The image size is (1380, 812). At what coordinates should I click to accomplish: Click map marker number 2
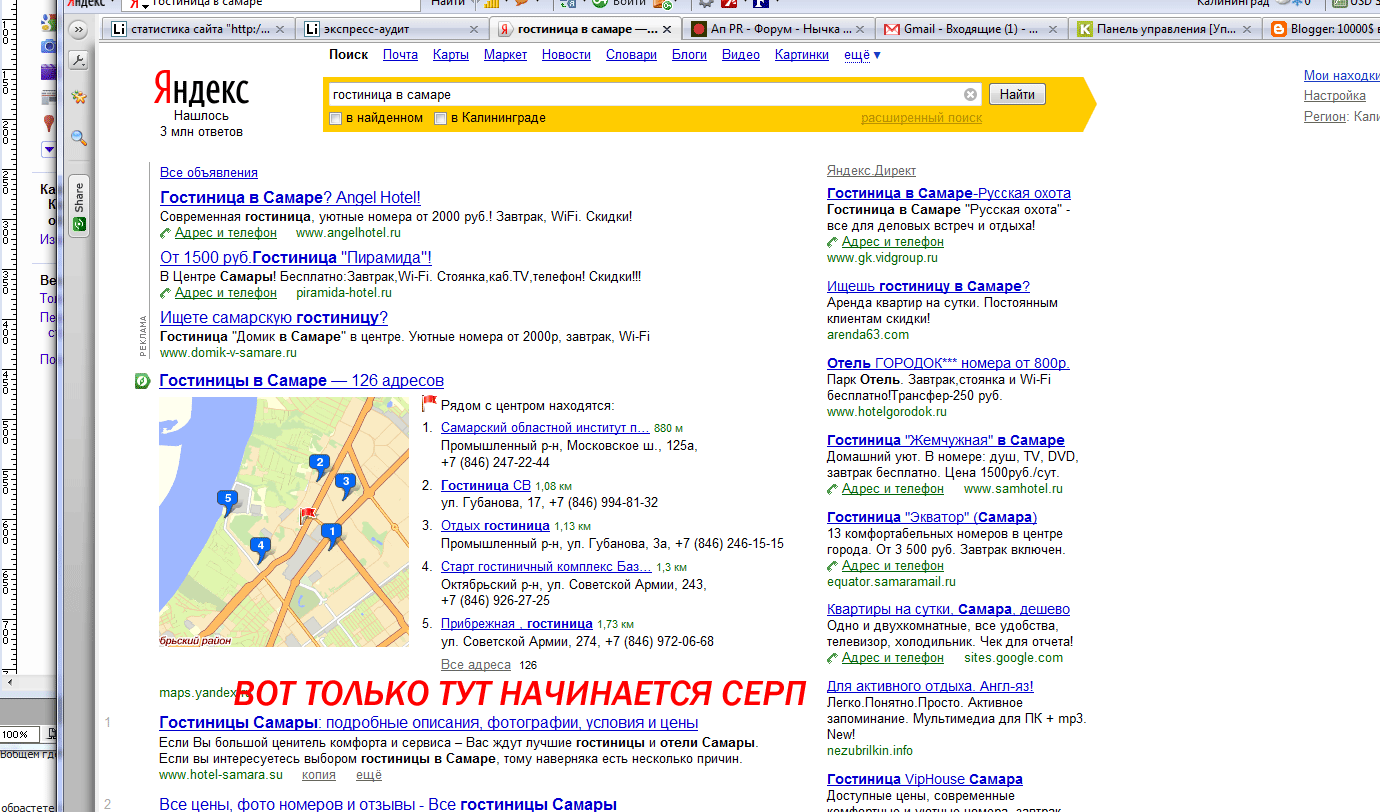(319, 464)
